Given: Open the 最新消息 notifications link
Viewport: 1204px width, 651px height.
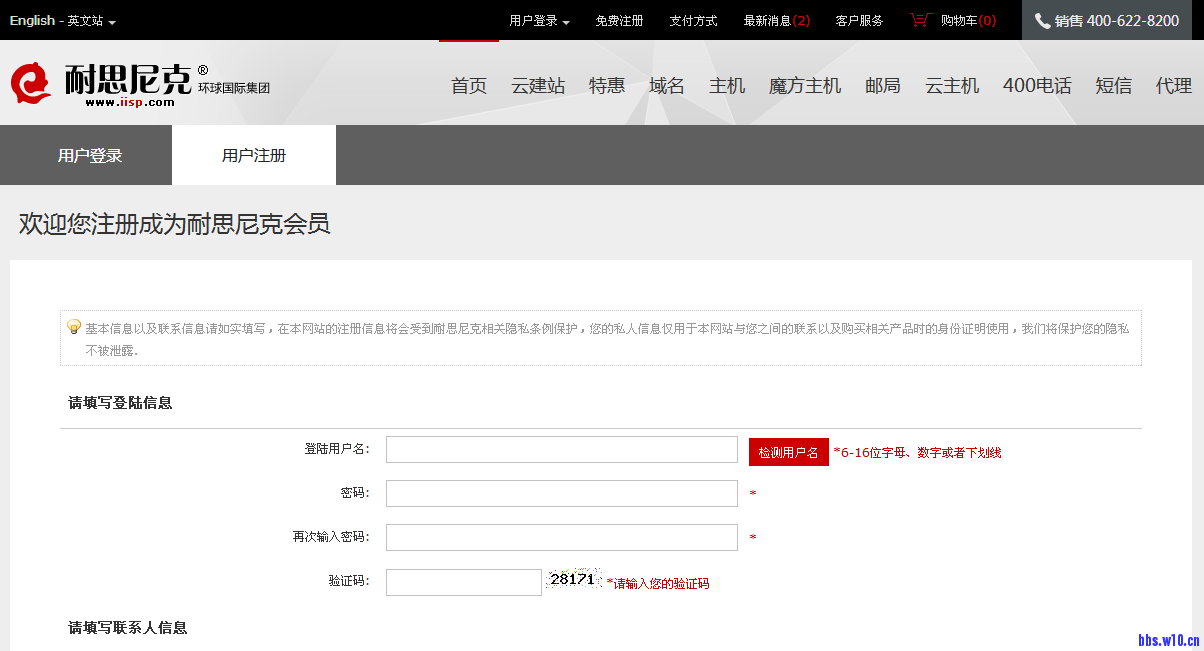Looking at the screenshot, I should tap(776, 21).
